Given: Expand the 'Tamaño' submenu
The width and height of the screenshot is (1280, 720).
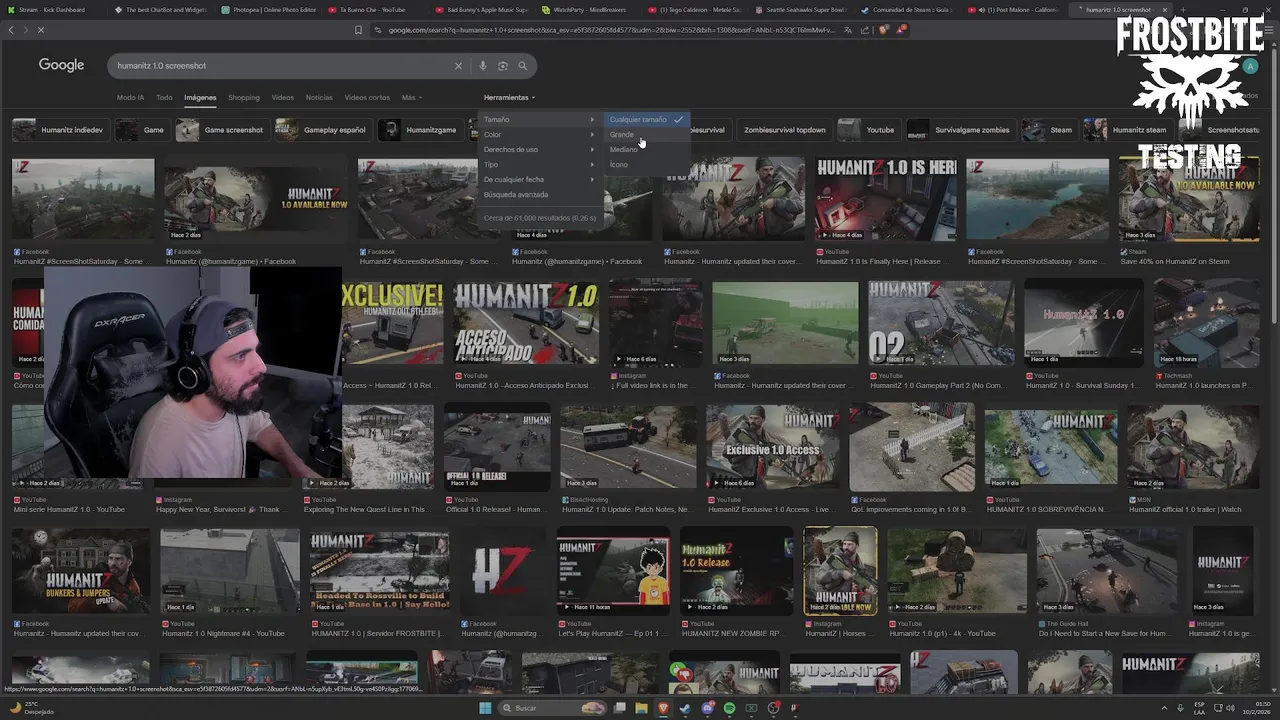Looking at the screenshot, I should coord(539,119).
